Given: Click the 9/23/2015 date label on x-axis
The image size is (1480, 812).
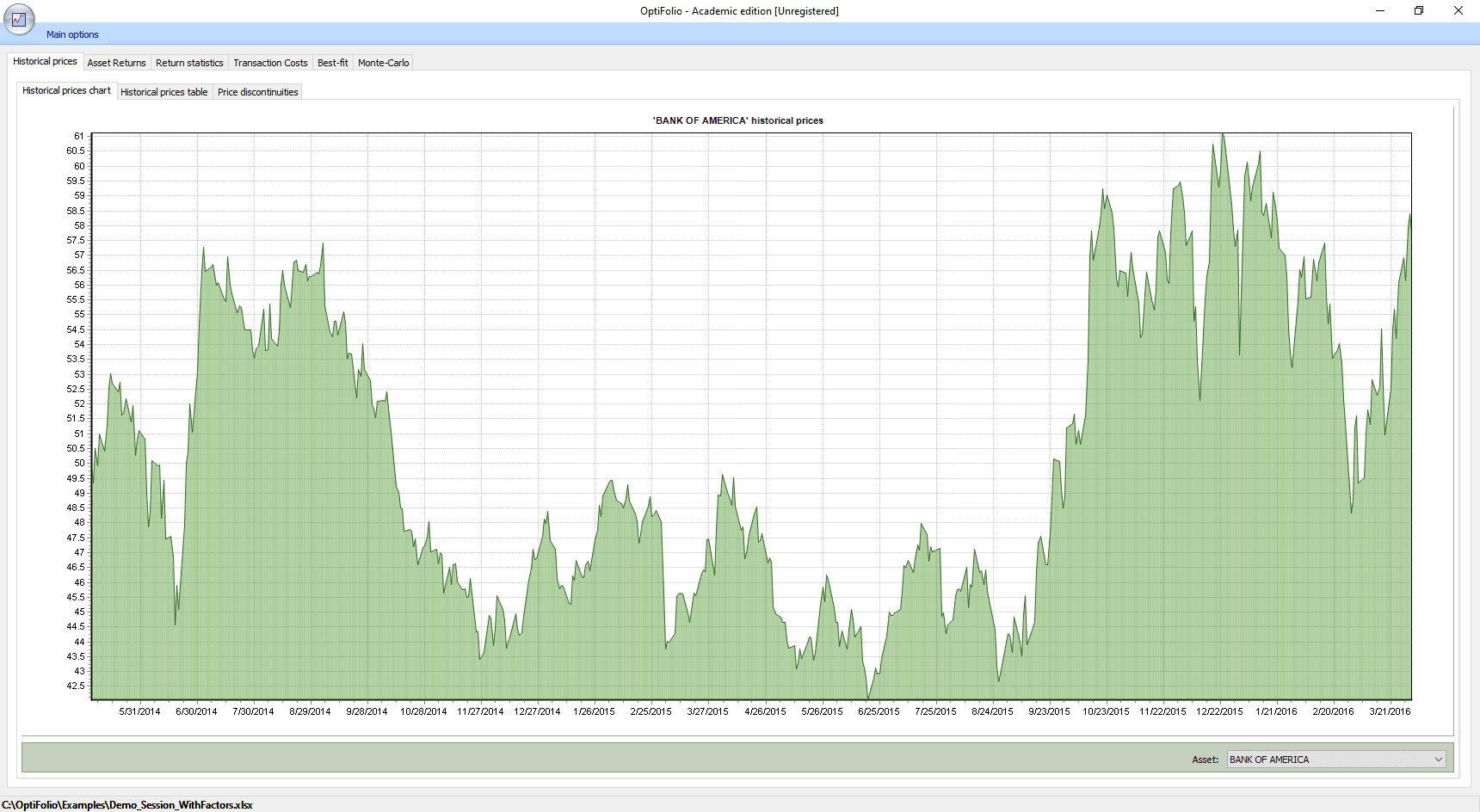Looking at the screenshot, I should pos(1049,711).
